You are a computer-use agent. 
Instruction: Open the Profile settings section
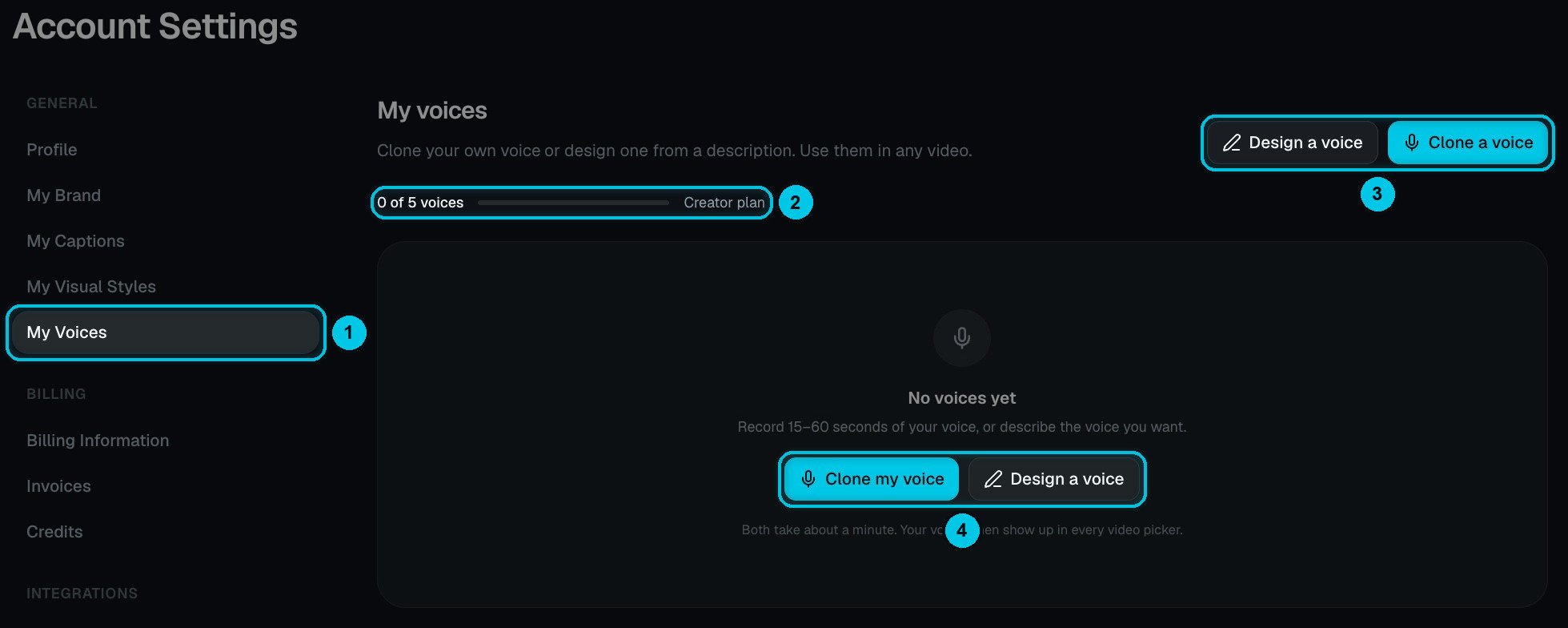[x=52, y=150]
